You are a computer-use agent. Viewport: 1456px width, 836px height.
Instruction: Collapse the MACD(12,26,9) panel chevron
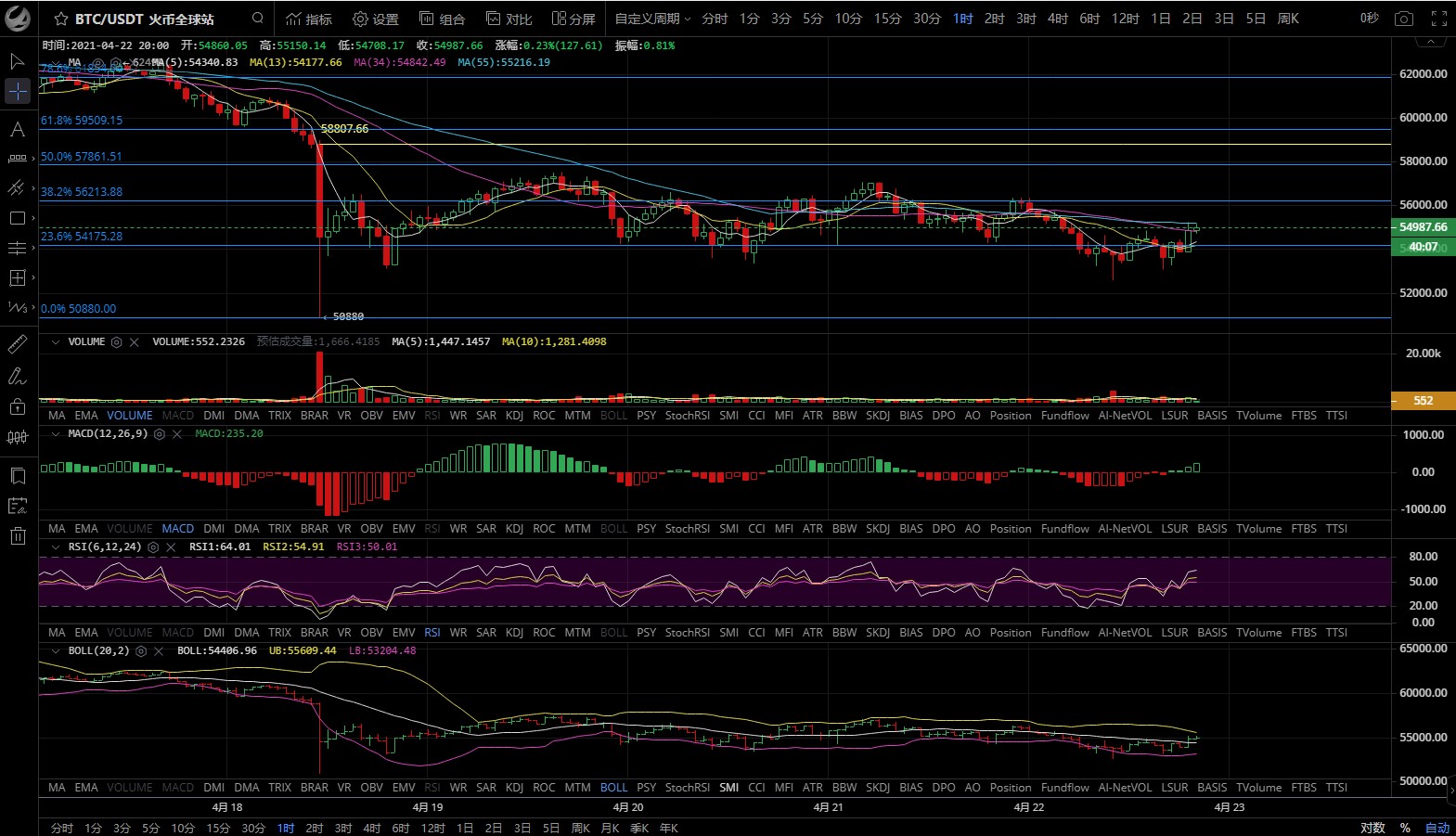[x=56, y=434]
